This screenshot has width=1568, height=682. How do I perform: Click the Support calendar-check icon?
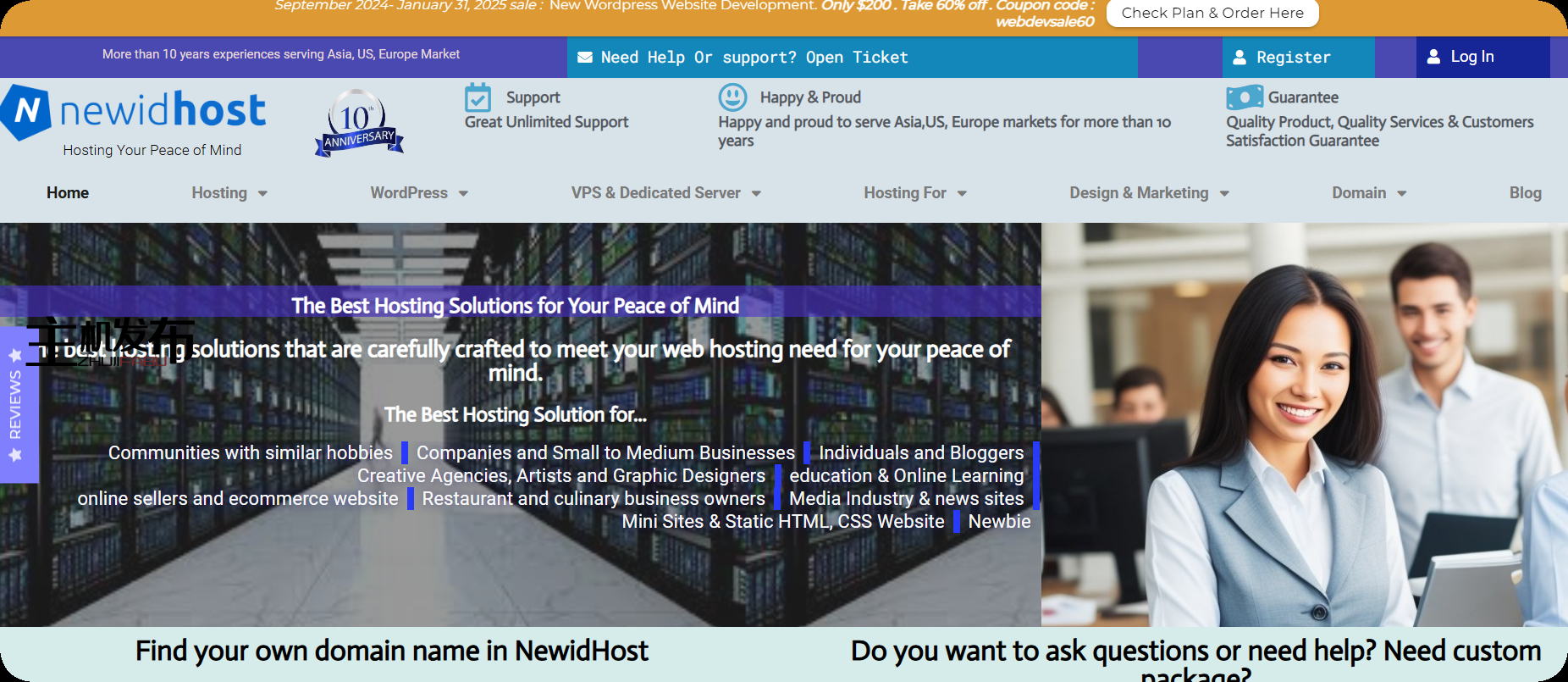pos(478,98)
